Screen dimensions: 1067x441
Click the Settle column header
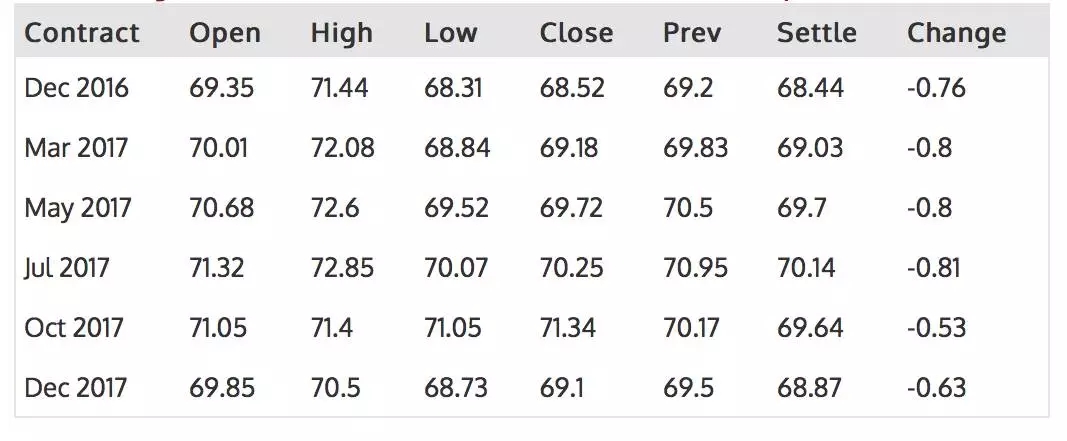click(x=816, y=33)
